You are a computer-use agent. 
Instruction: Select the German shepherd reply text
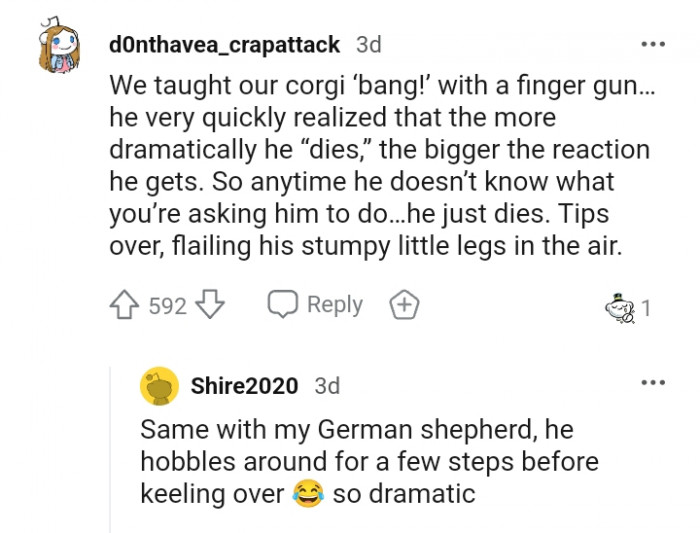368,461
